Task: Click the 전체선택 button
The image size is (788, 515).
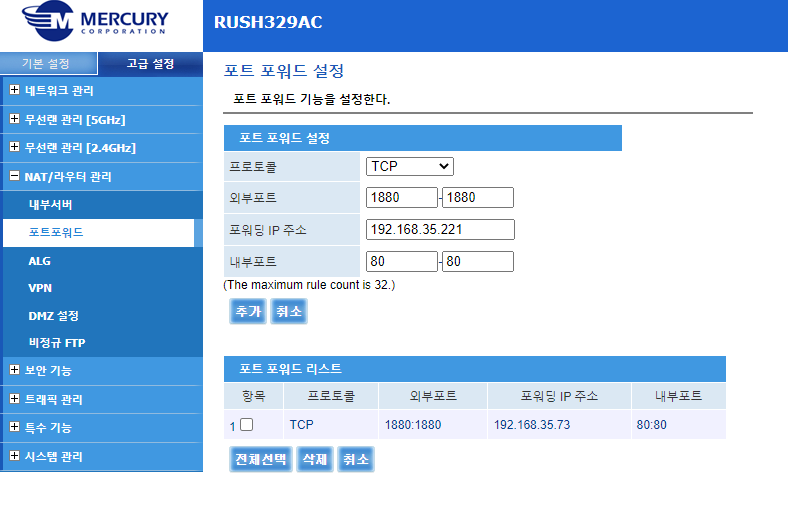Action: tap(261, 459)
